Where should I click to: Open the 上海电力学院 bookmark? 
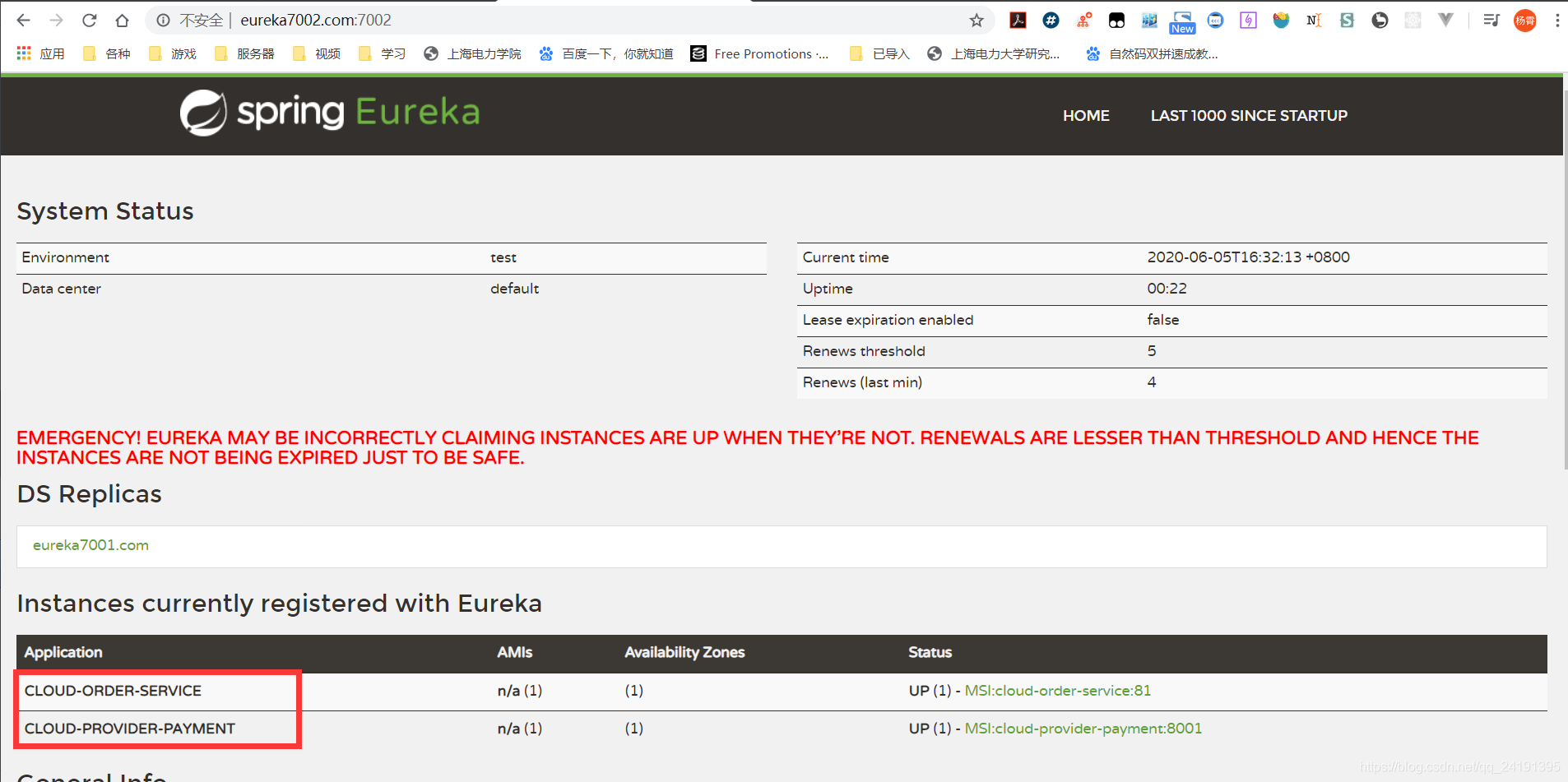pos(473,53)
